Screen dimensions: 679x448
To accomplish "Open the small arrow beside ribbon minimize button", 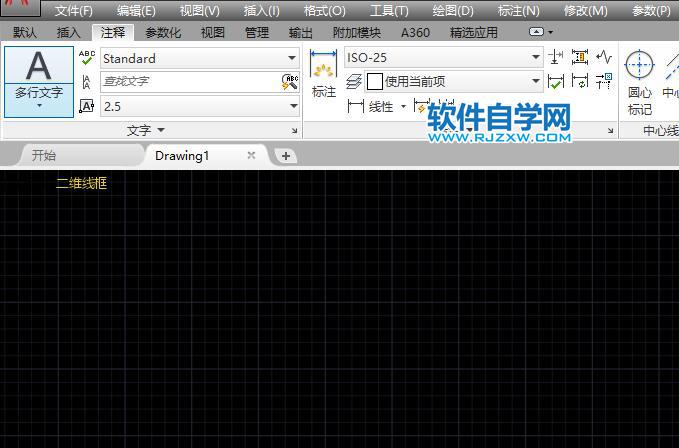I will coord(551,32).
